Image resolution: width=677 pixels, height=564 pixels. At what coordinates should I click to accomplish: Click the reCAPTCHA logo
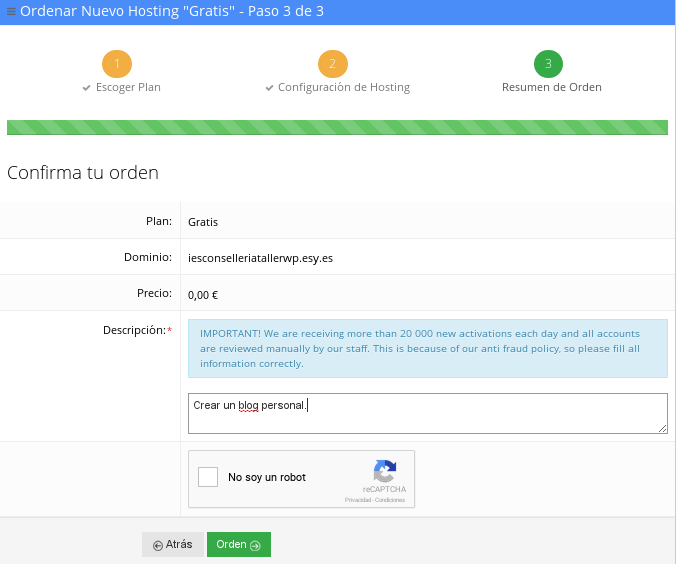[x=385, y=470]
